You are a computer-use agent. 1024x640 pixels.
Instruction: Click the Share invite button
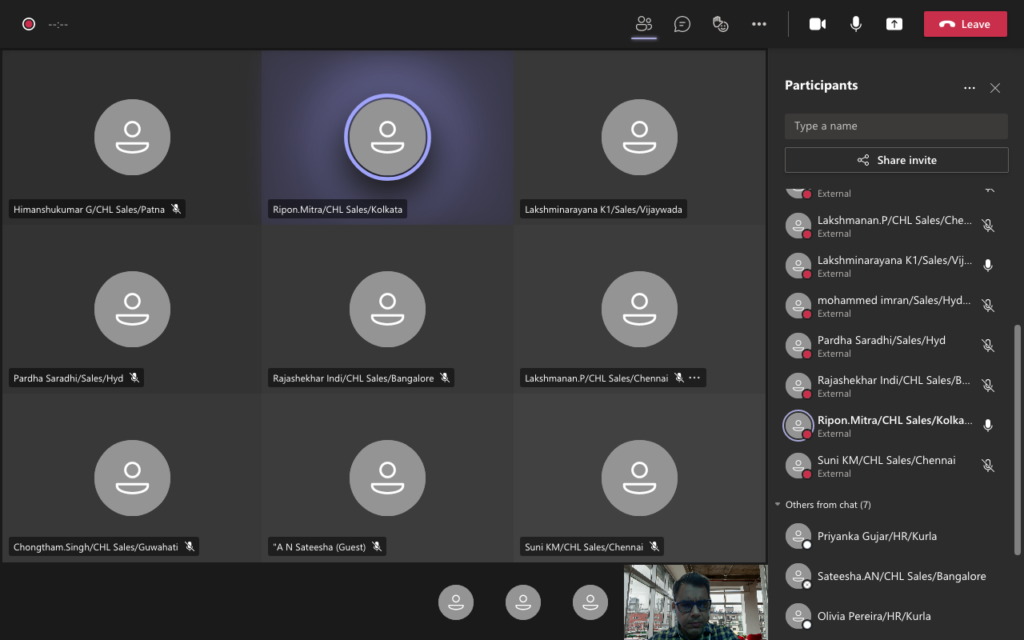click(896, 160)
